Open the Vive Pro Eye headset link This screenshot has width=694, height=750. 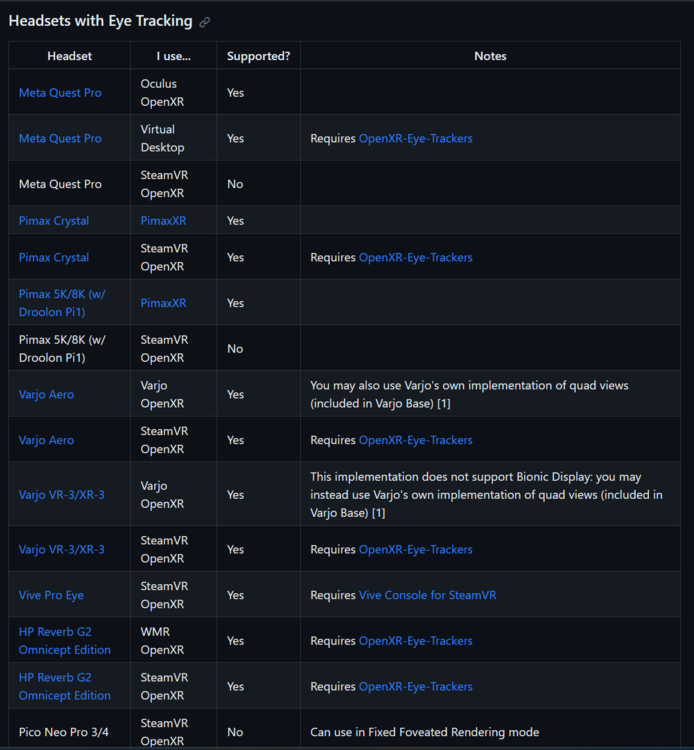click(51, 596)
